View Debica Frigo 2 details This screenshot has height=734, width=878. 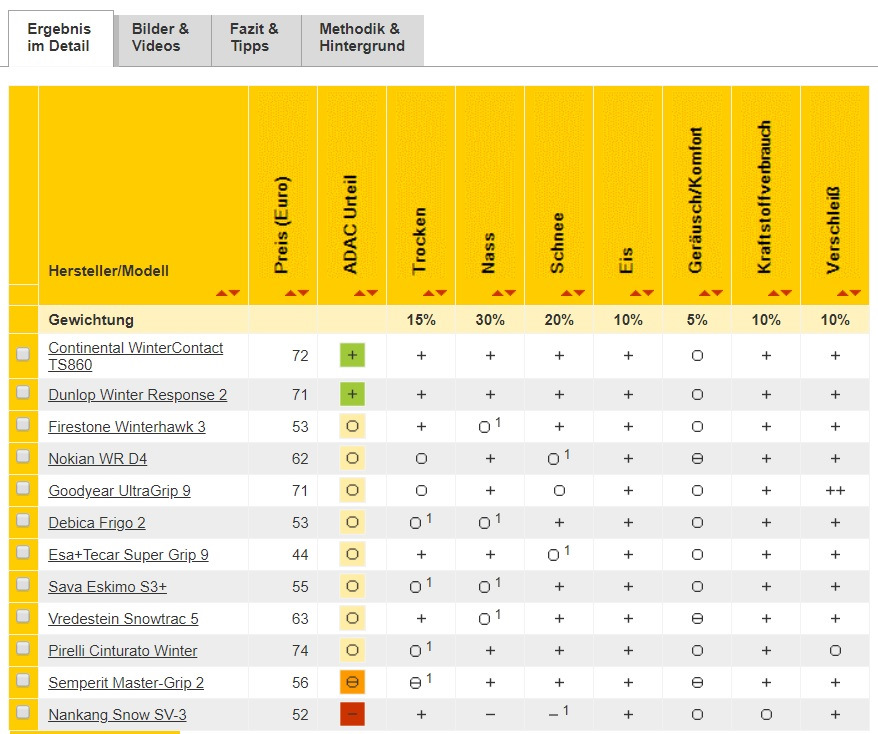pyautogui.click(x=97, y=522)
